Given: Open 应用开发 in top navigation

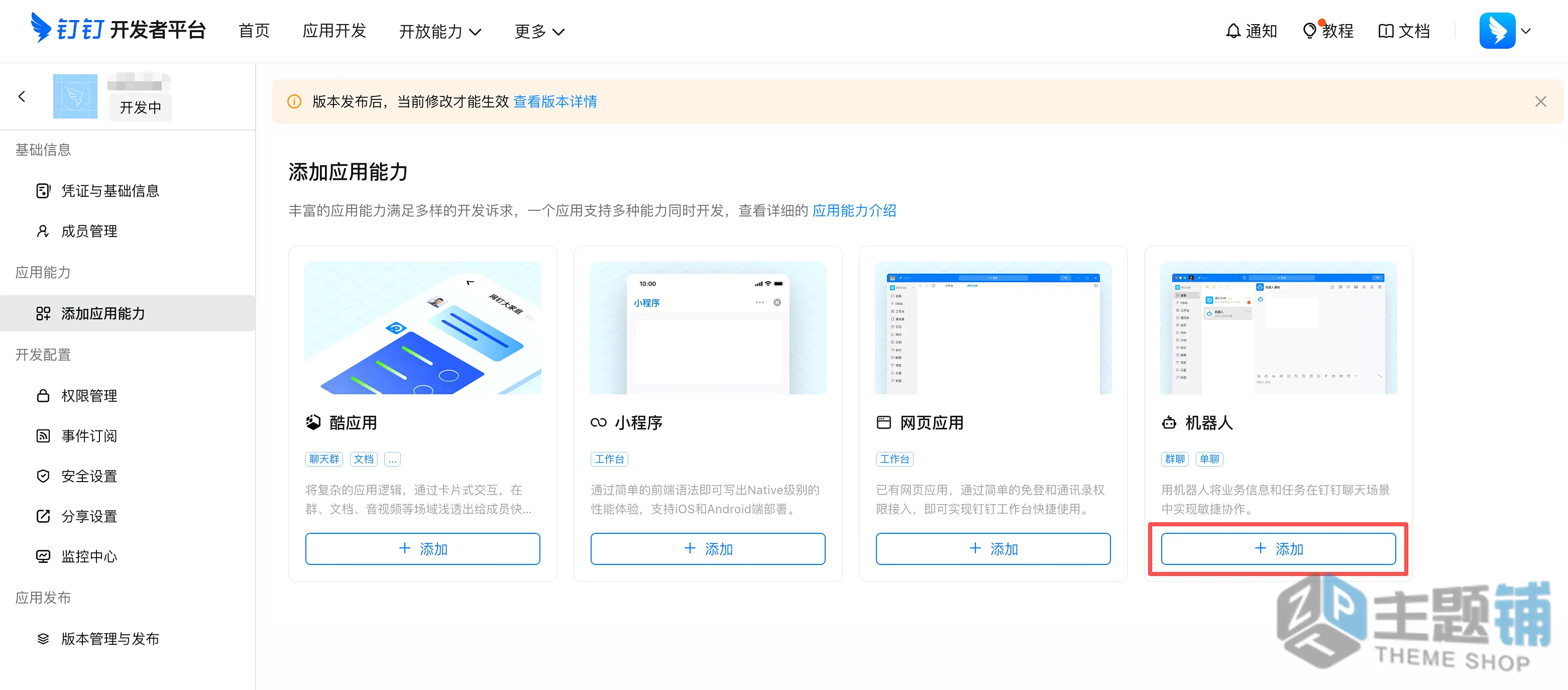Looking at the screenshot, I should pyautogui.click(x=334, y=31).
